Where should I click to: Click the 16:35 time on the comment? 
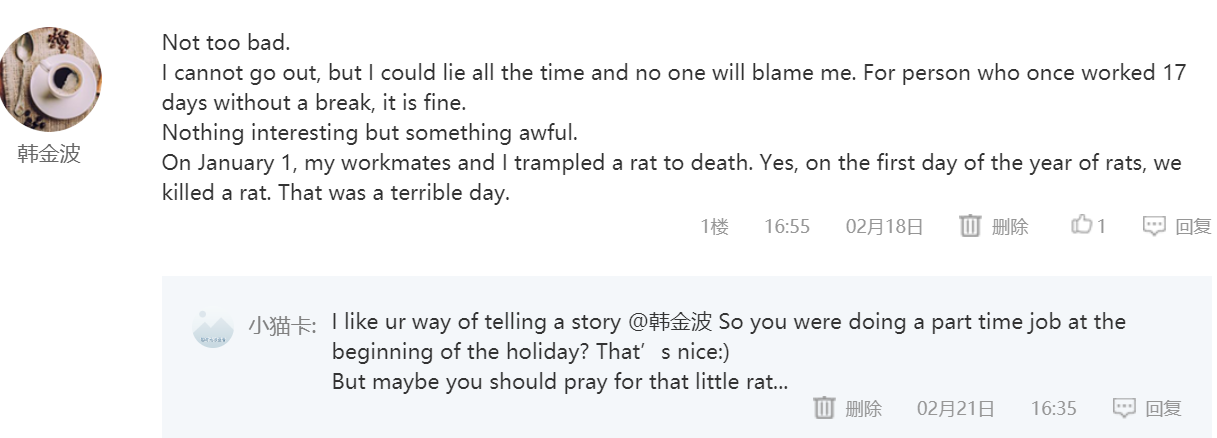point(1053,408)
